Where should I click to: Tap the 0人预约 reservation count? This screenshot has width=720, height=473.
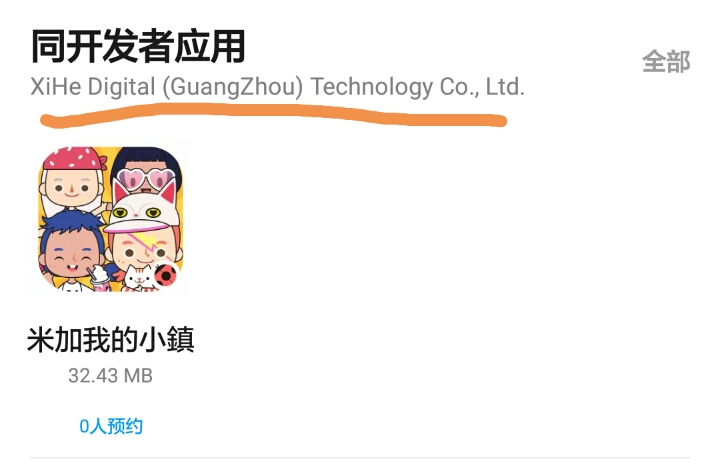pyautogui.click(x=111, y=426)
